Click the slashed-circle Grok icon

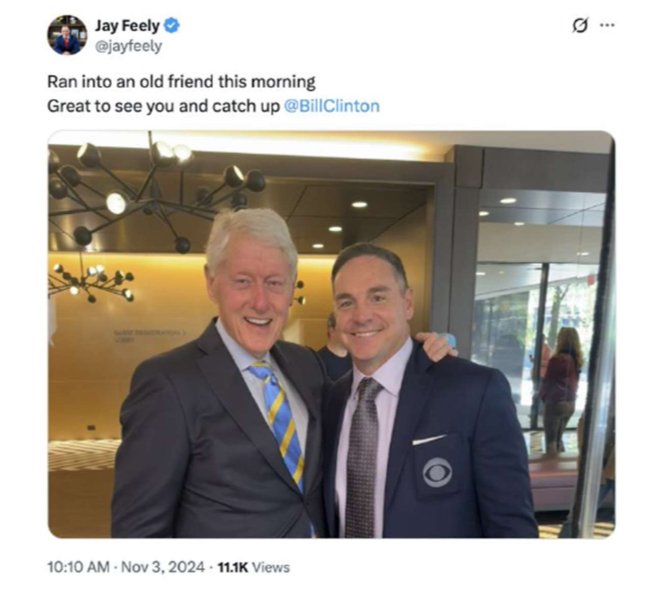click(x=580, y=26)
